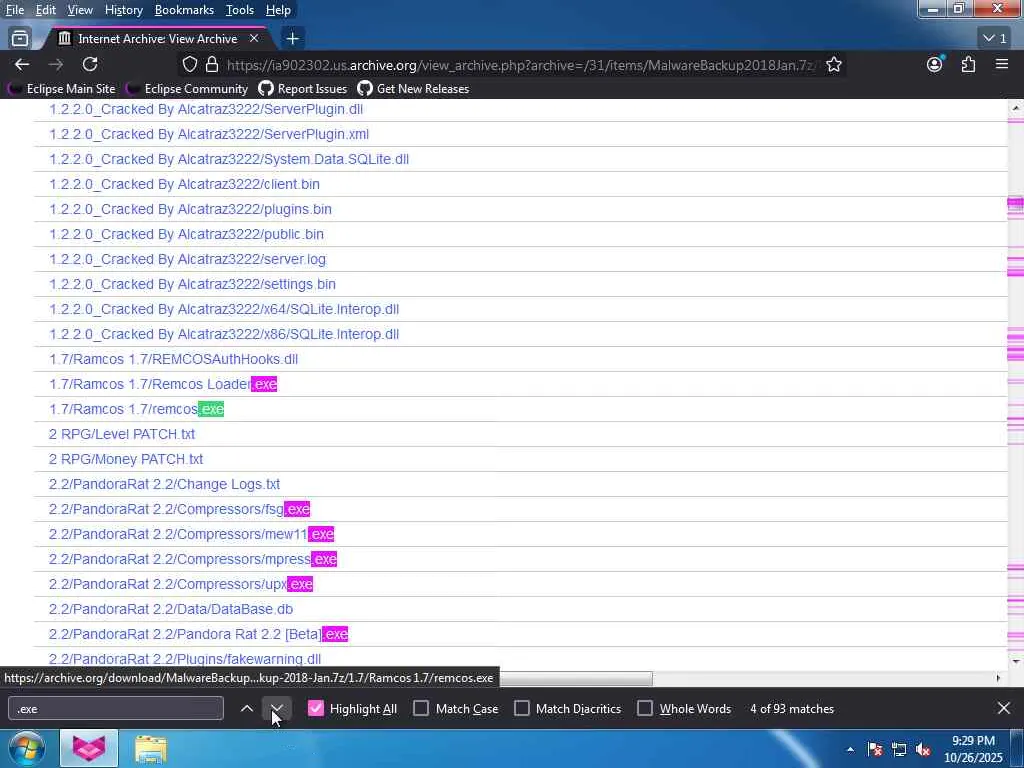Open the account profile icon

935,65
